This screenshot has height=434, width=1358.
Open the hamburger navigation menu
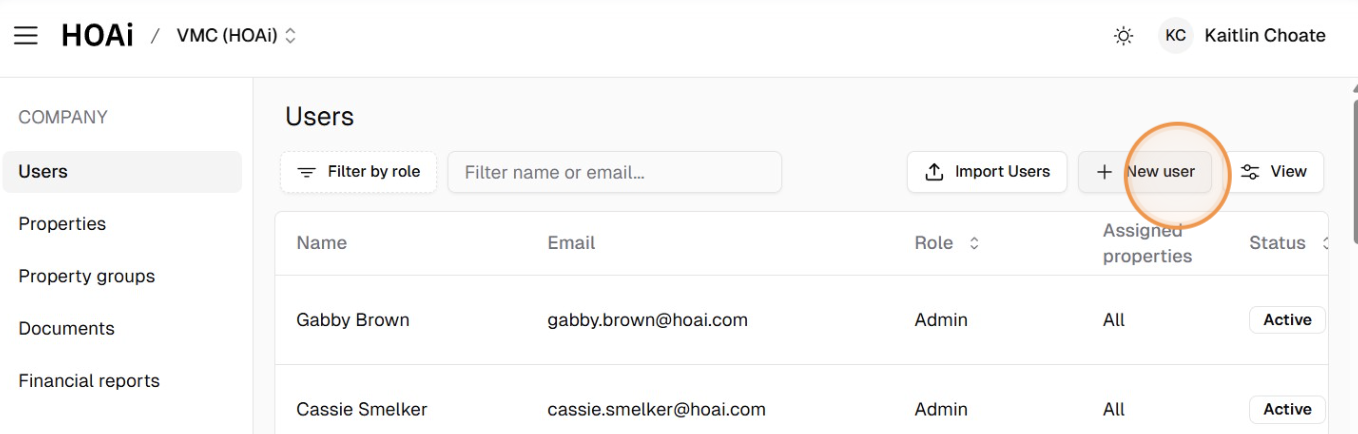(26, 36)
